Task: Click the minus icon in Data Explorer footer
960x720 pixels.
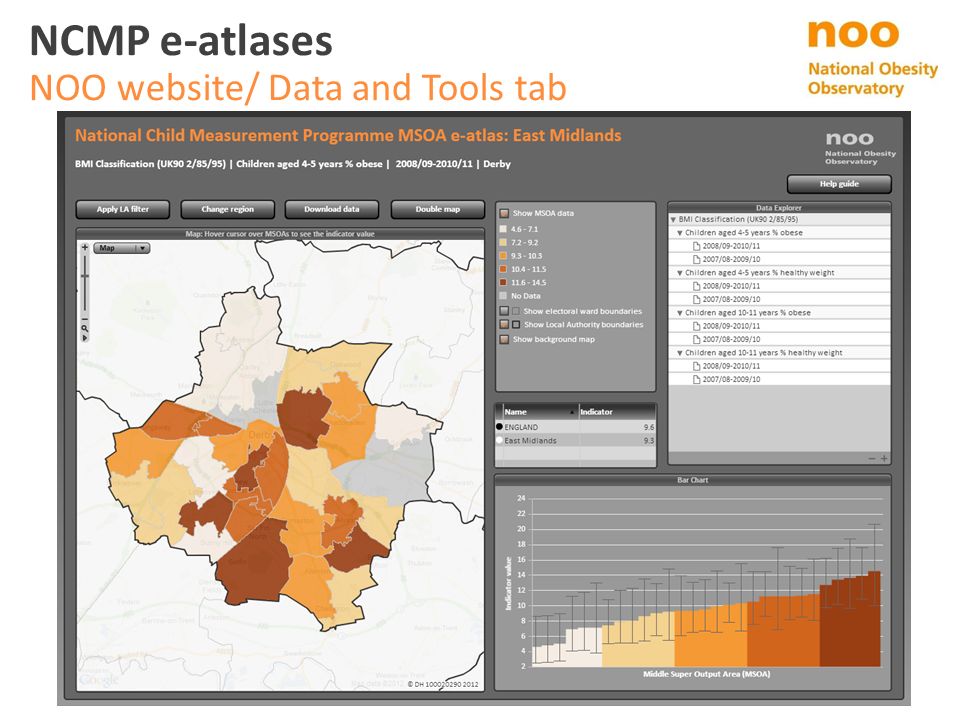Action: click(x=872, y=459)
